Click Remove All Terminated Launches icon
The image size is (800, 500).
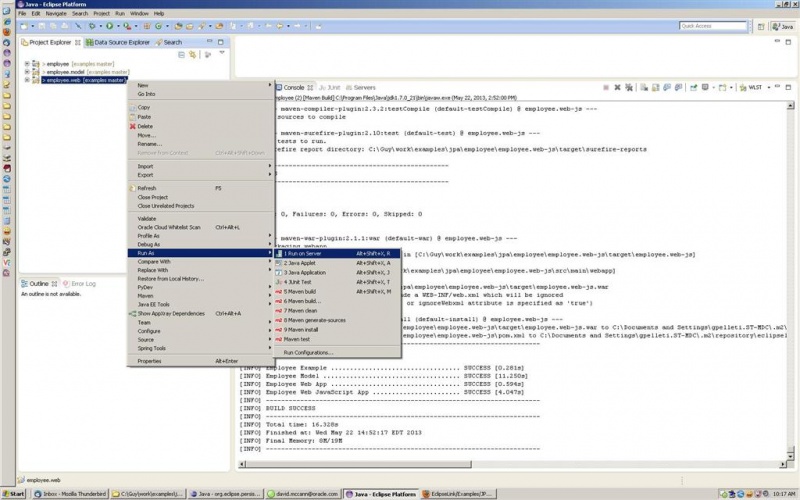pos(629,88)
